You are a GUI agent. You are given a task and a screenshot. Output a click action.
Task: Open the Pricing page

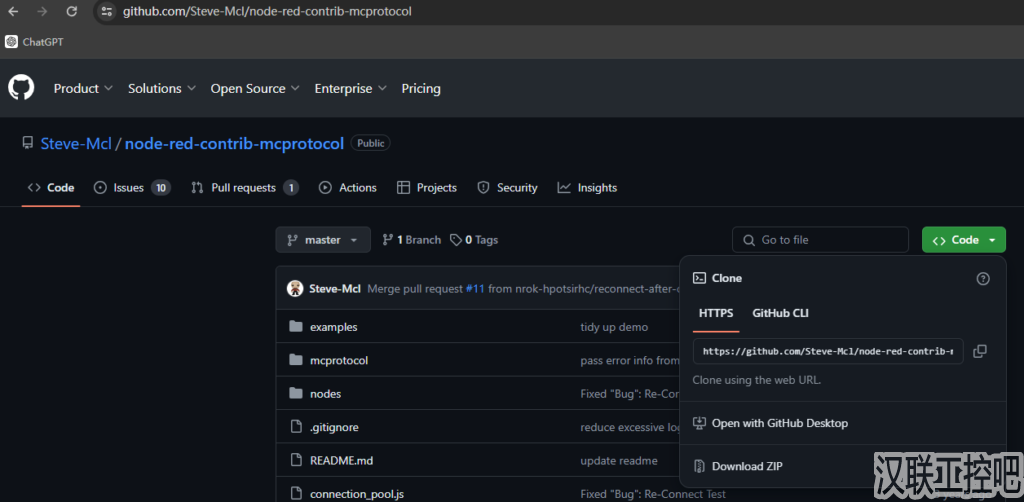pos(421,88)
